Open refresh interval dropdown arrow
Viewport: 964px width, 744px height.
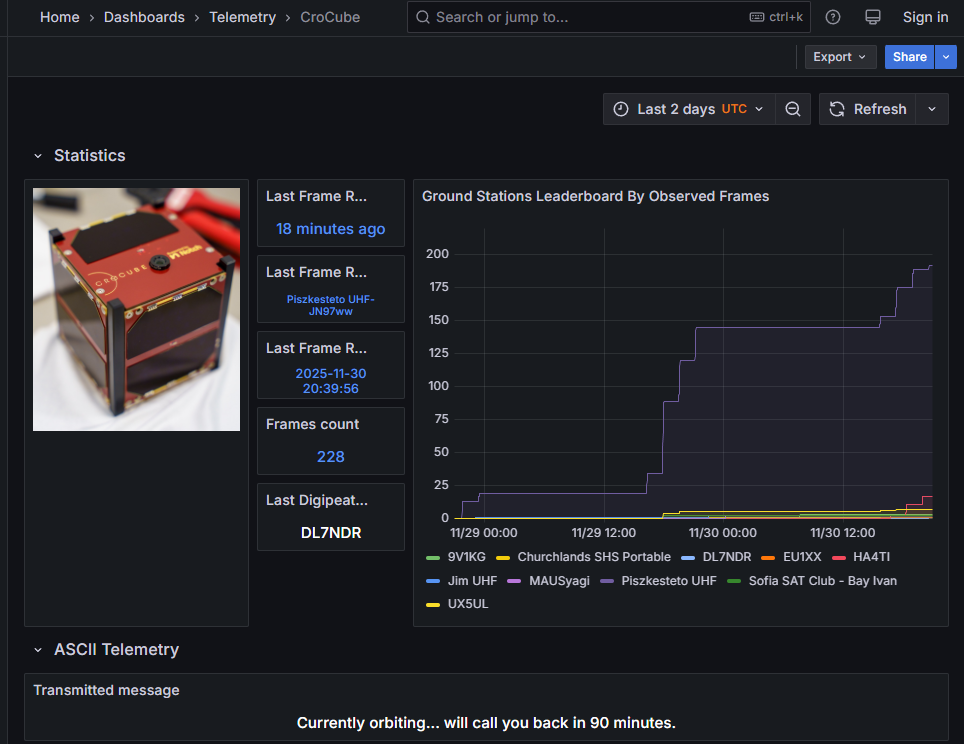[932, 109]
